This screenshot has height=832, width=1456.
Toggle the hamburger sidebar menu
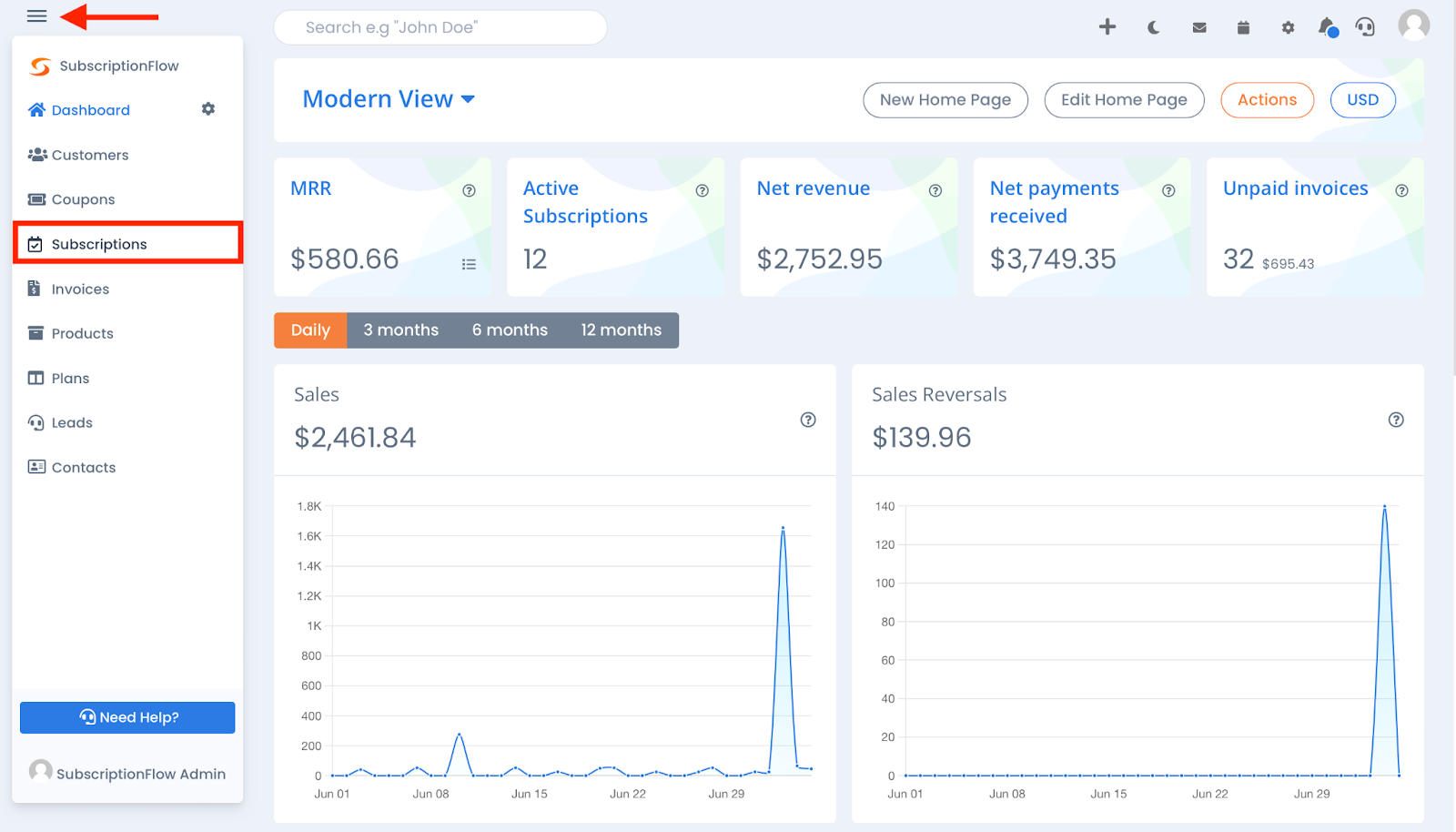pos(36,16)
